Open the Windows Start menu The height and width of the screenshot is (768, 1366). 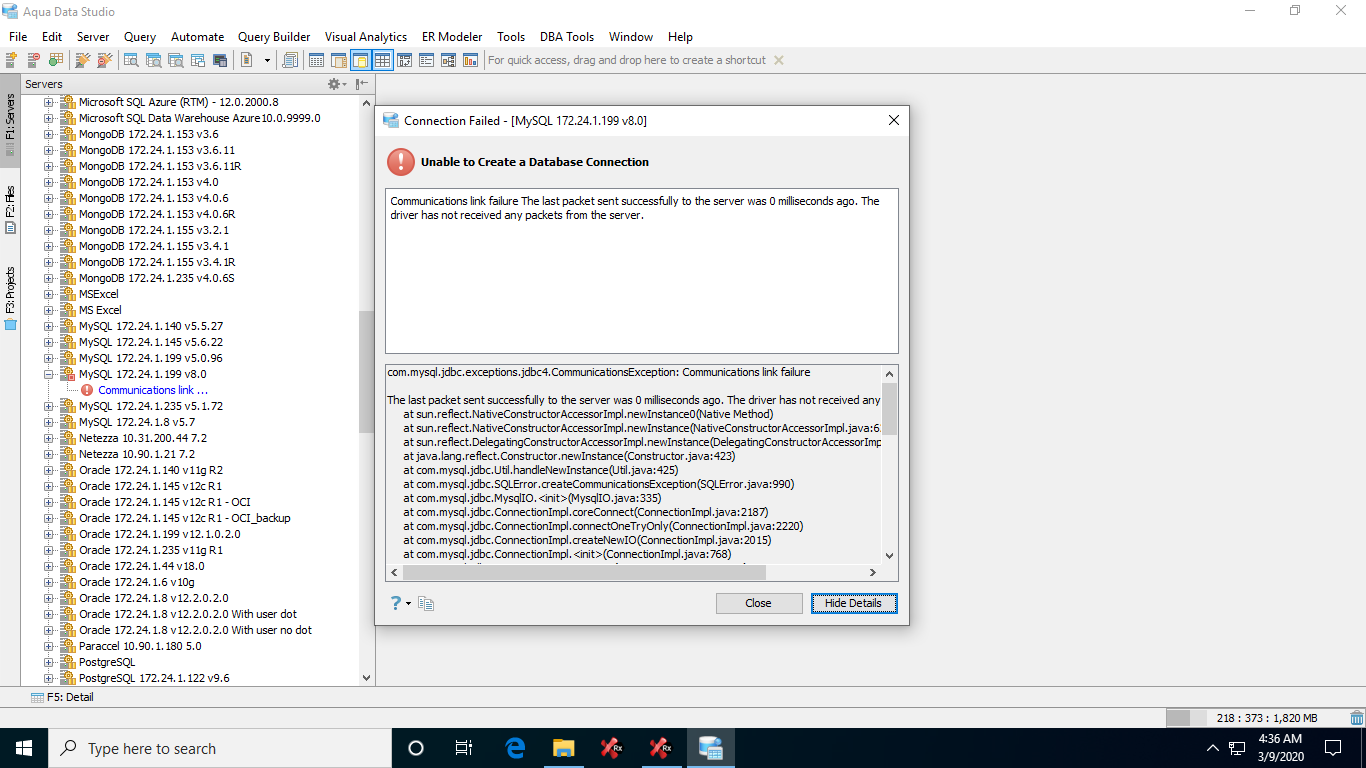pyautogui.click(x=24, y=748)
